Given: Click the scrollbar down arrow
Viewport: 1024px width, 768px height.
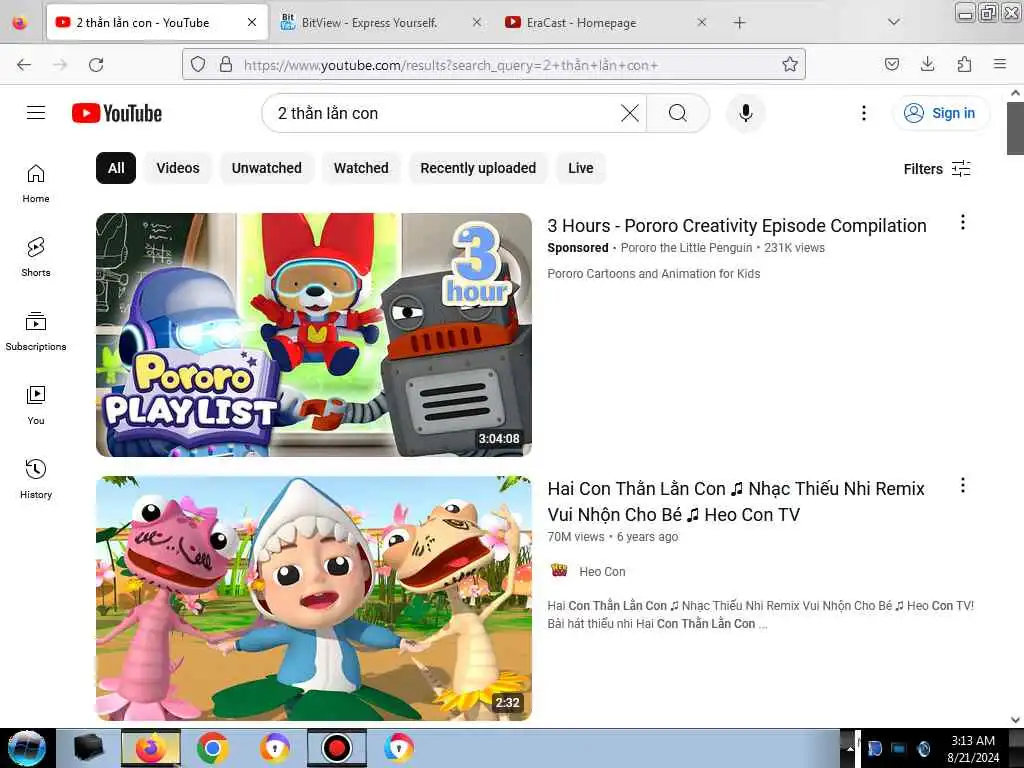Looking at the screenshot, I should click(1015, 720).
